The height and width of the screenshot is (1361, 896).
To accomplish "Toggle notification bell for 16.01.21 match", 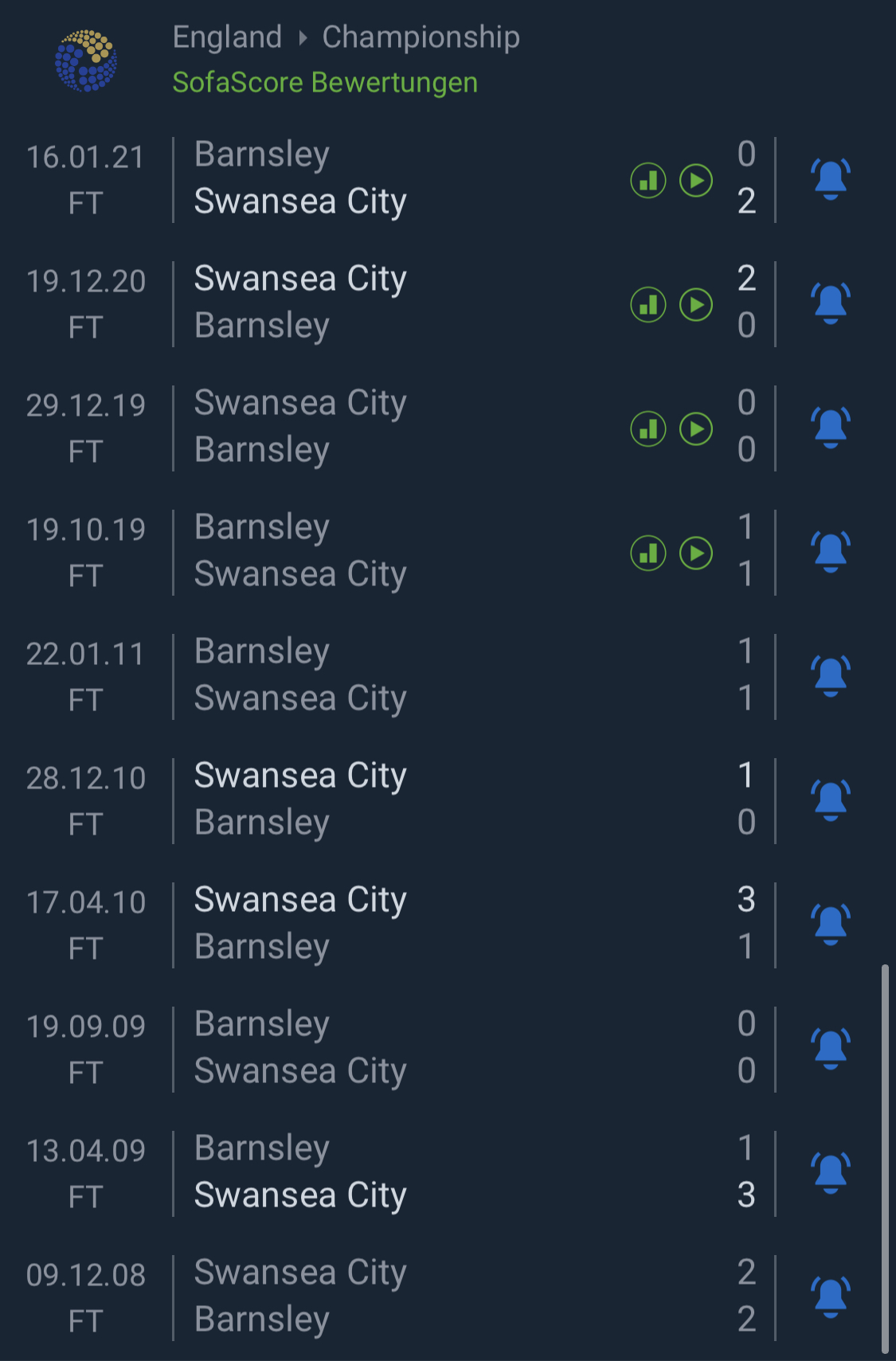I will pyautogui.click(x=831, y=179).
